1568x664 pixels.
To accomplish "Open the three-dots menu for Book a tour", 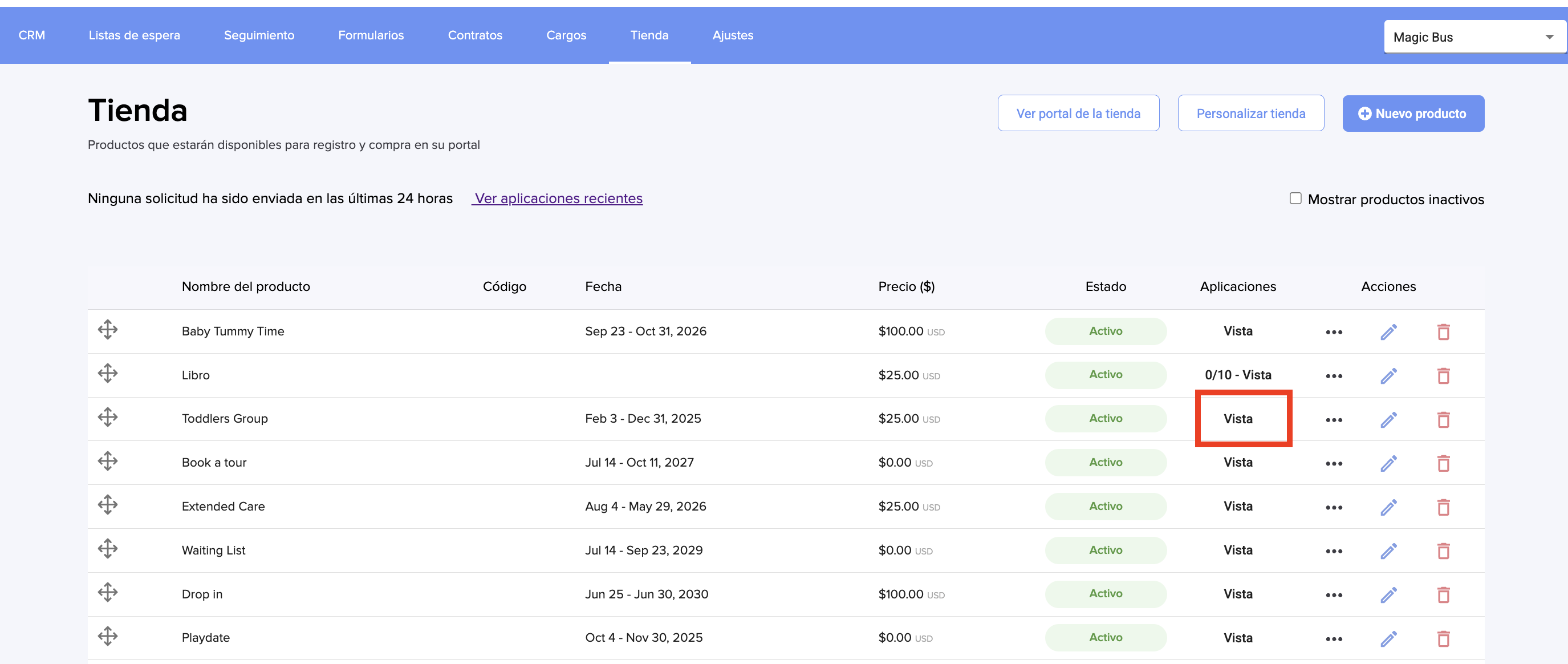I will [x=1333, y=464].
